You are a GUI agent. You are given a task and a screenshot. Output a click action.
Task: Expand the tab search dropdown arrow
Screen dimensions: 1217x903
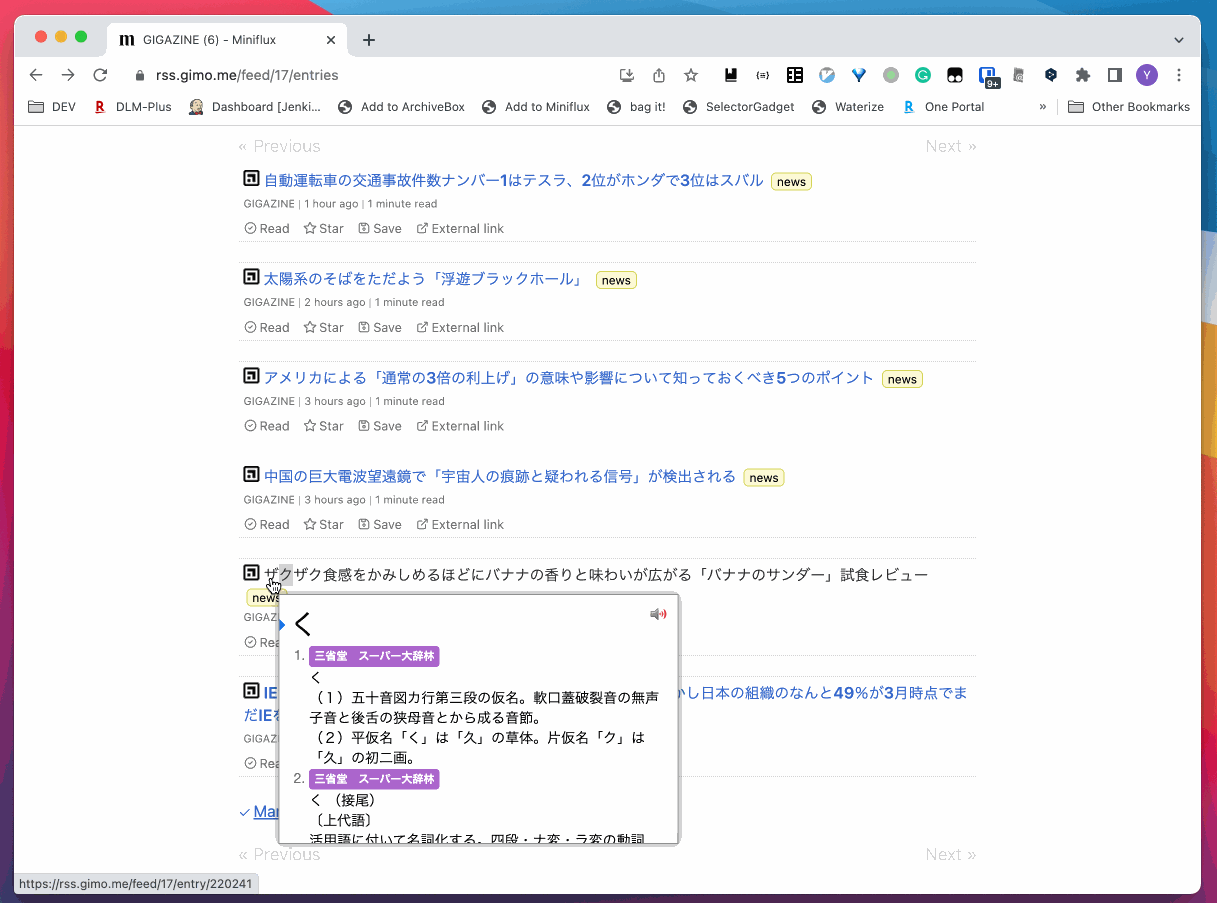coord(1178,40)
